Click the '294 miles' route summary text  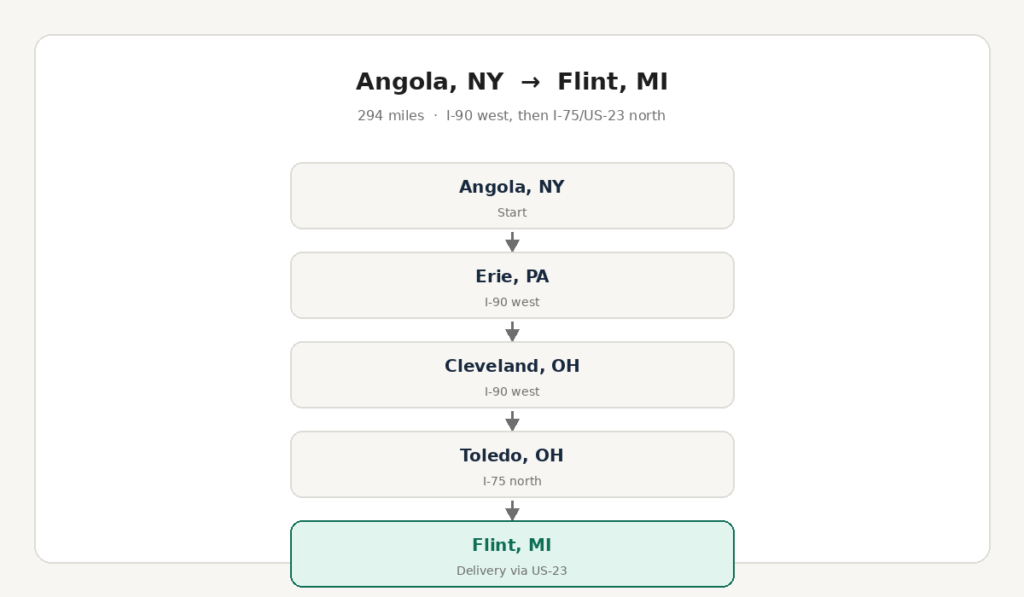coord(391,116)
